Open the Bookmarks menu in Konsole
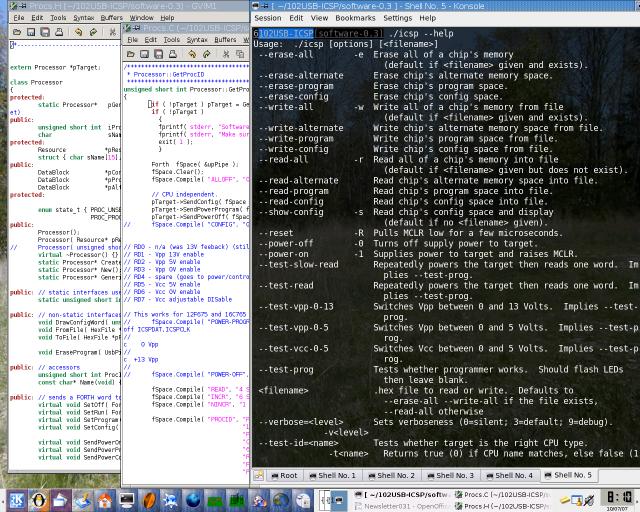Viewport: 640px width, 512px height. [355, 18]
